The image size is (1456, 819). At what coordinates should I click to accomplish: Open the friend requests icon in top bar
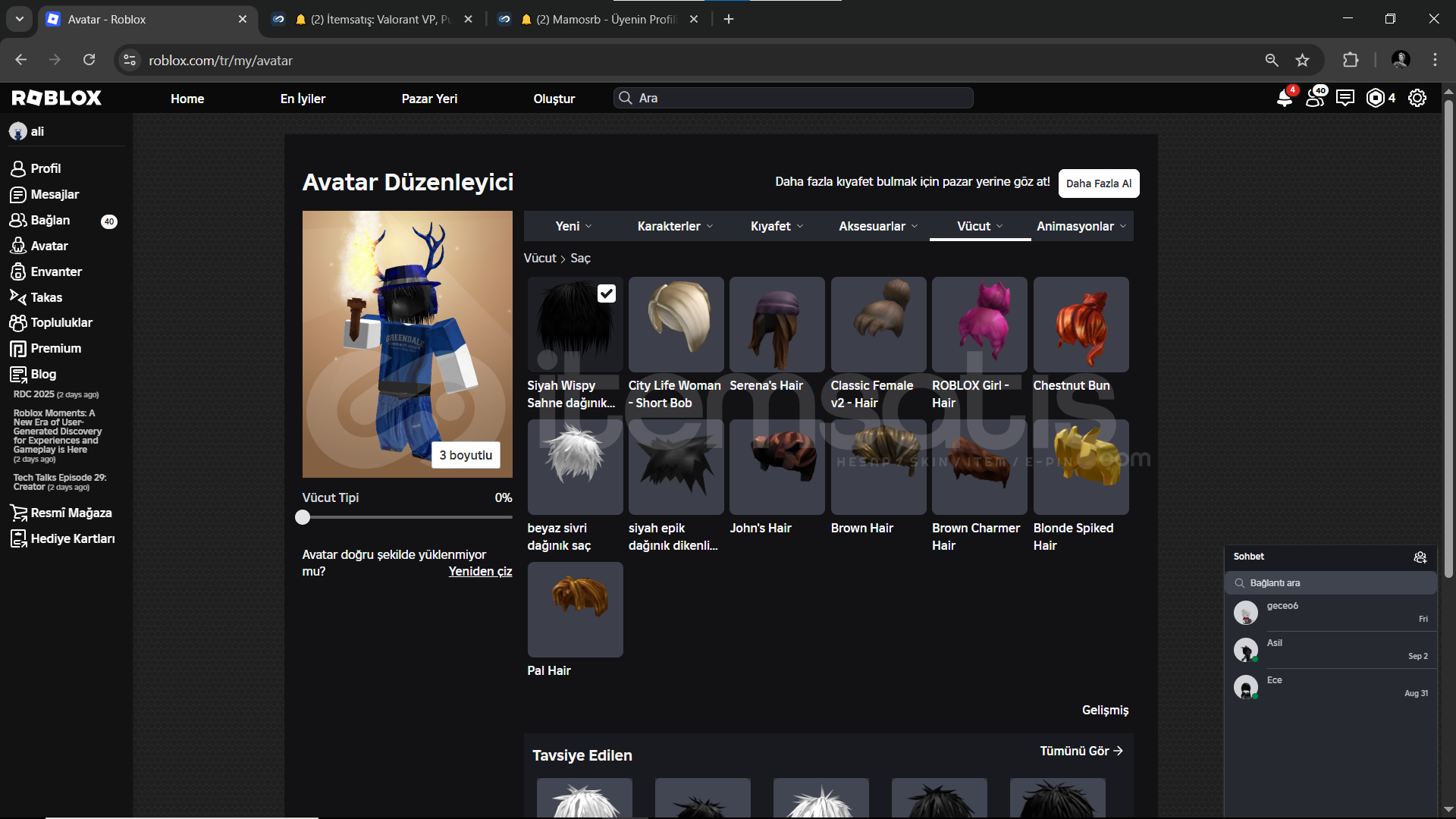[x=1316, y=98]
